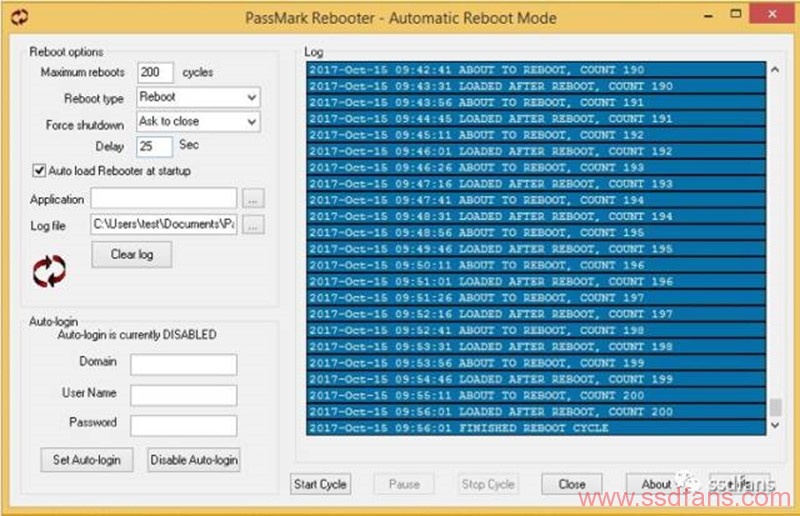Click the Pause button
The width and height of the screenshot is (800, 516).
point(404,484)
